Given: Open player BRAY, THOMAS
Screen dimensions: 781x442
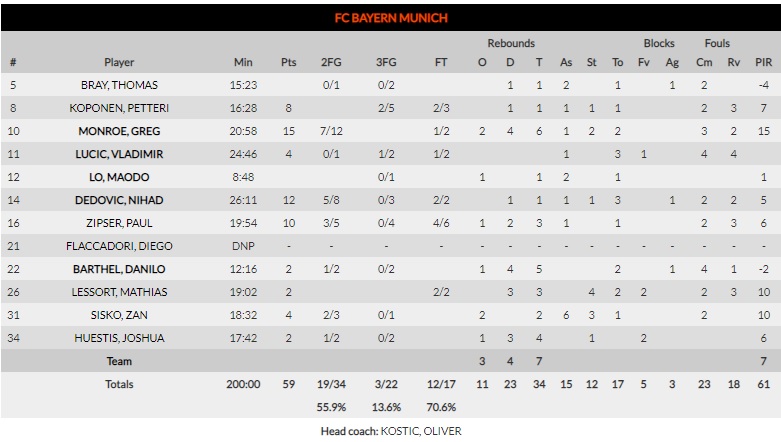Looking at the screenshot, I should pos(119,85).
